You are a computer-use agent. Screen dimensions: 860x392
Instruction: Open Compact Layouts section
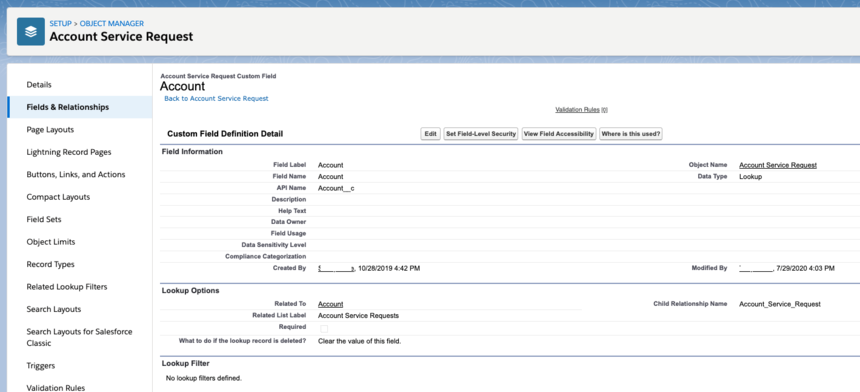point(58,197)
